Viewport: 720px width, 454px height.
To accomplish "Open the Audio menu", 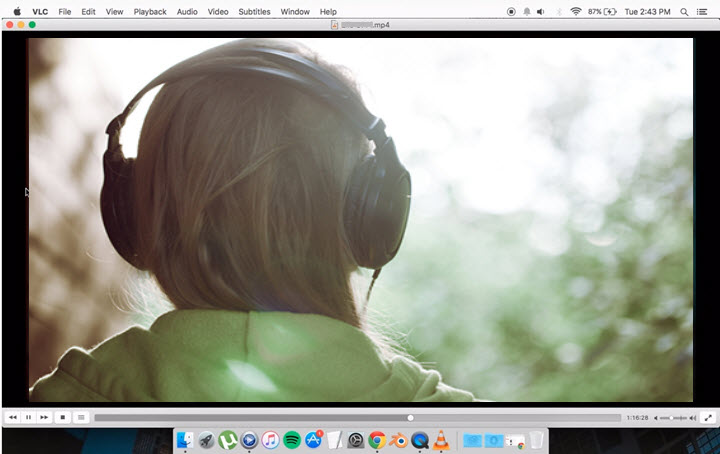I will (187, 12).
